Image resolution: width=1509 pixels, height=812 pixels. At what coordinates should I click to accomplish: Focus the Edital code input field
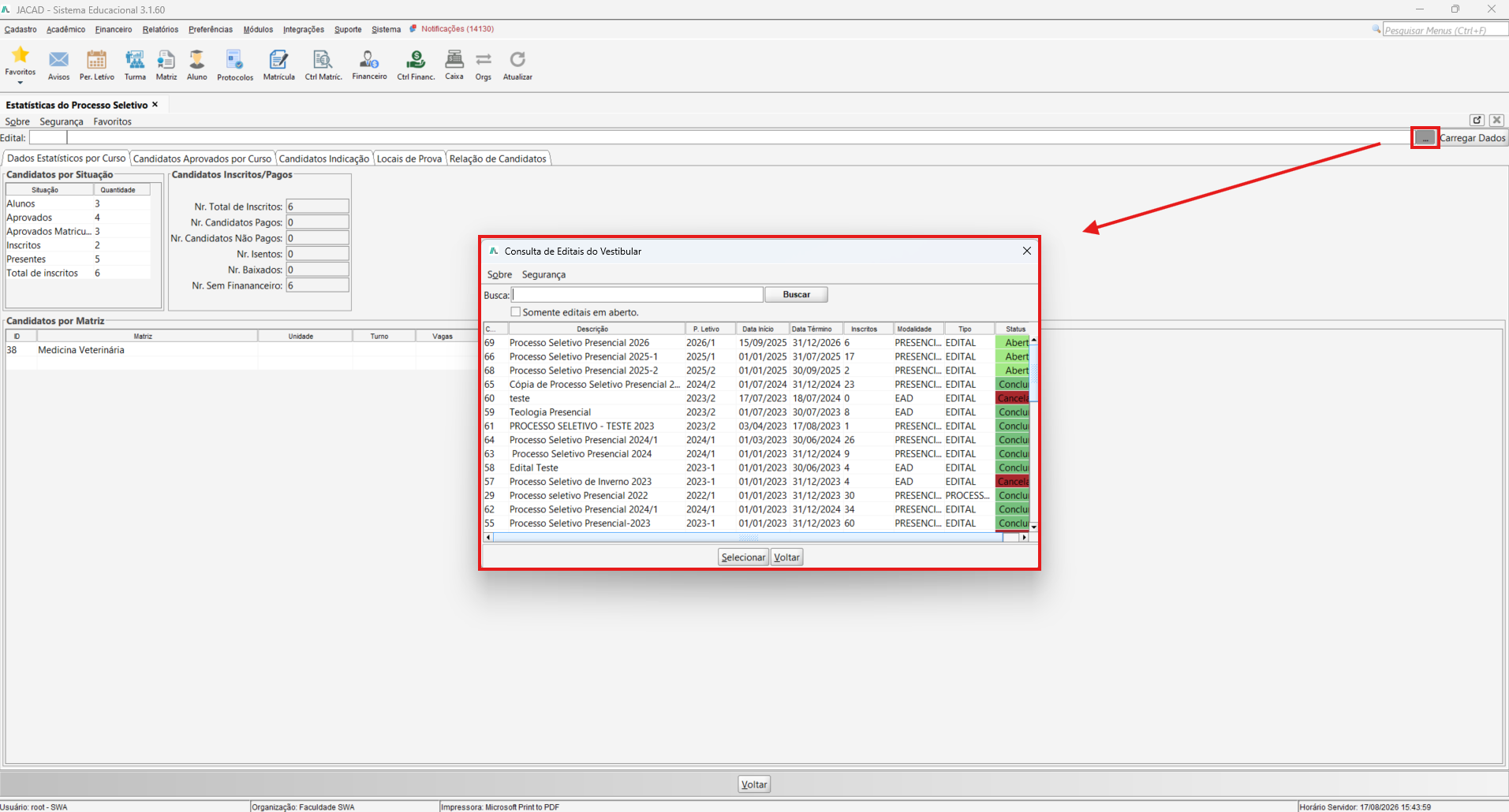coord(47,138)
